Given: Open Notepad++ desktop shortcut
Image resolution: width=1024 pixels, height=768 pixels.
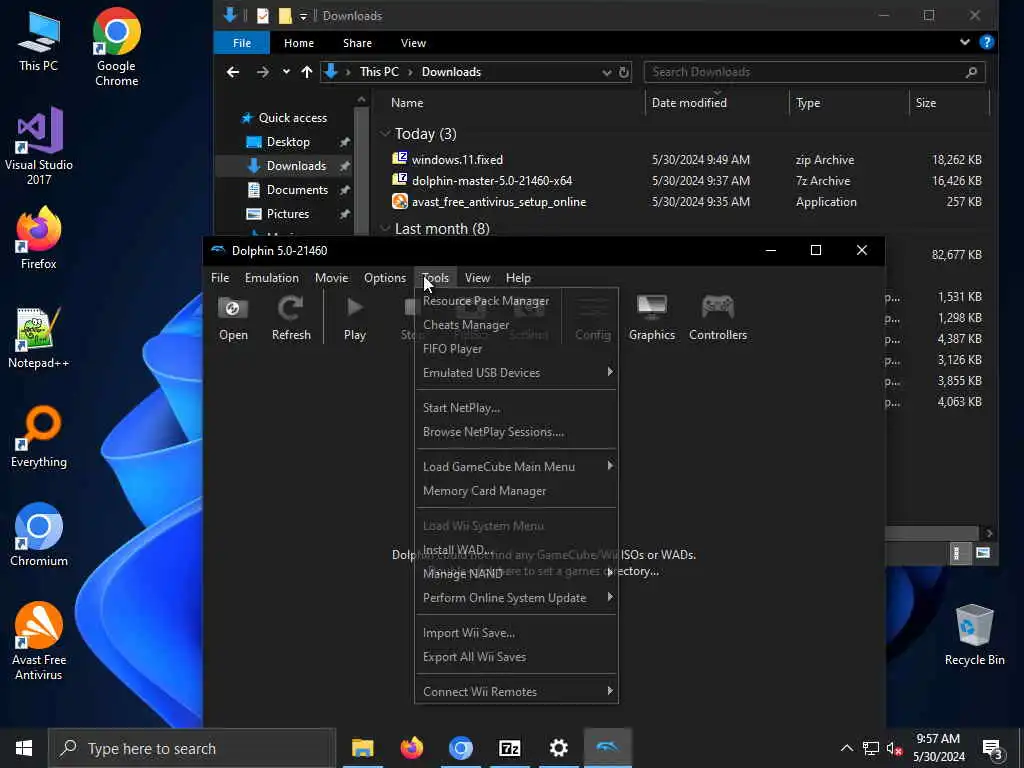Looking at the screenshot, I should pyautogui.click(x=39, y=338).
